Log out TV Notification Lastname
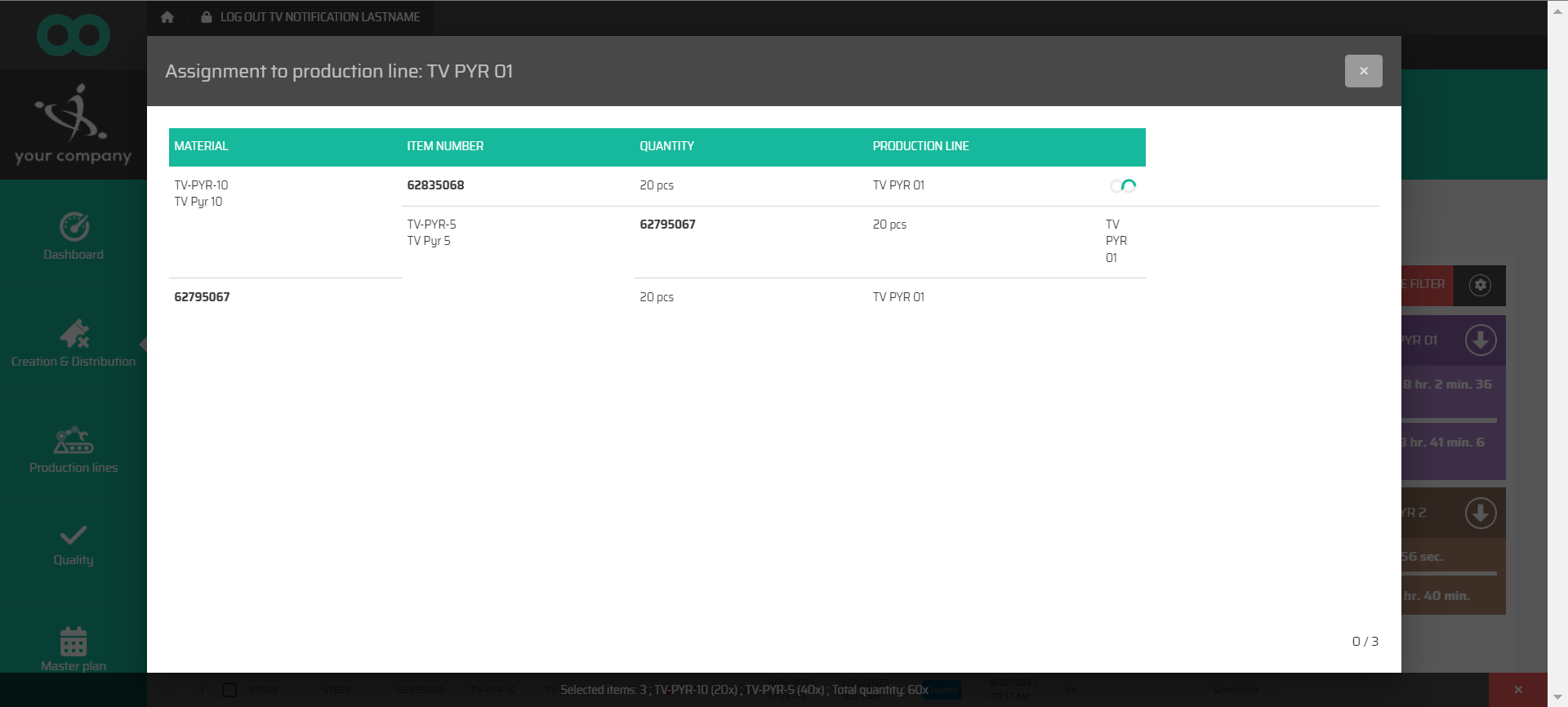Screen dimensions: 1568x707 310,17
